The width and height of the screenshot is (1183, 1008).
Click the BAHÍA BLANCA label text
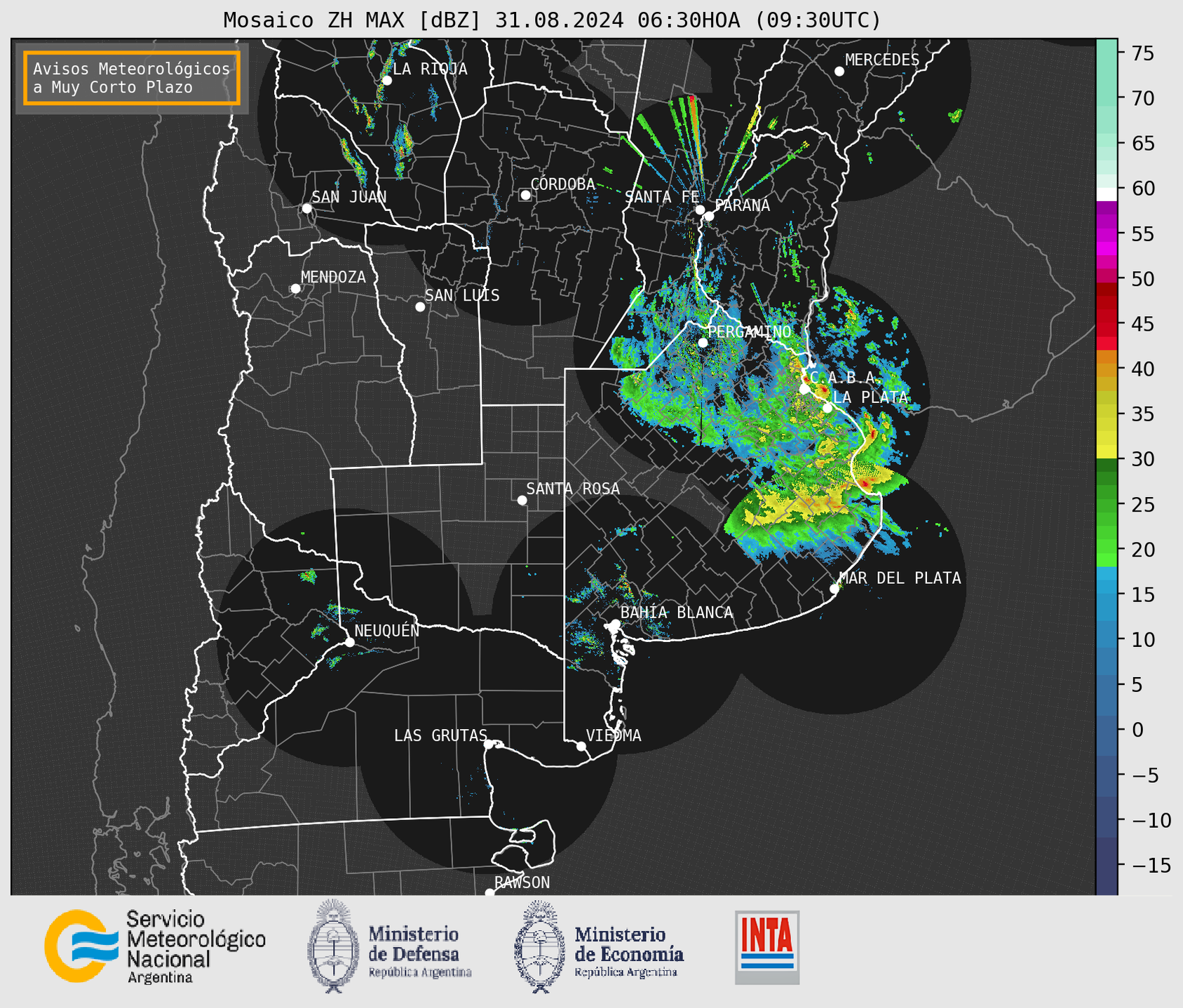pos(677,613)
